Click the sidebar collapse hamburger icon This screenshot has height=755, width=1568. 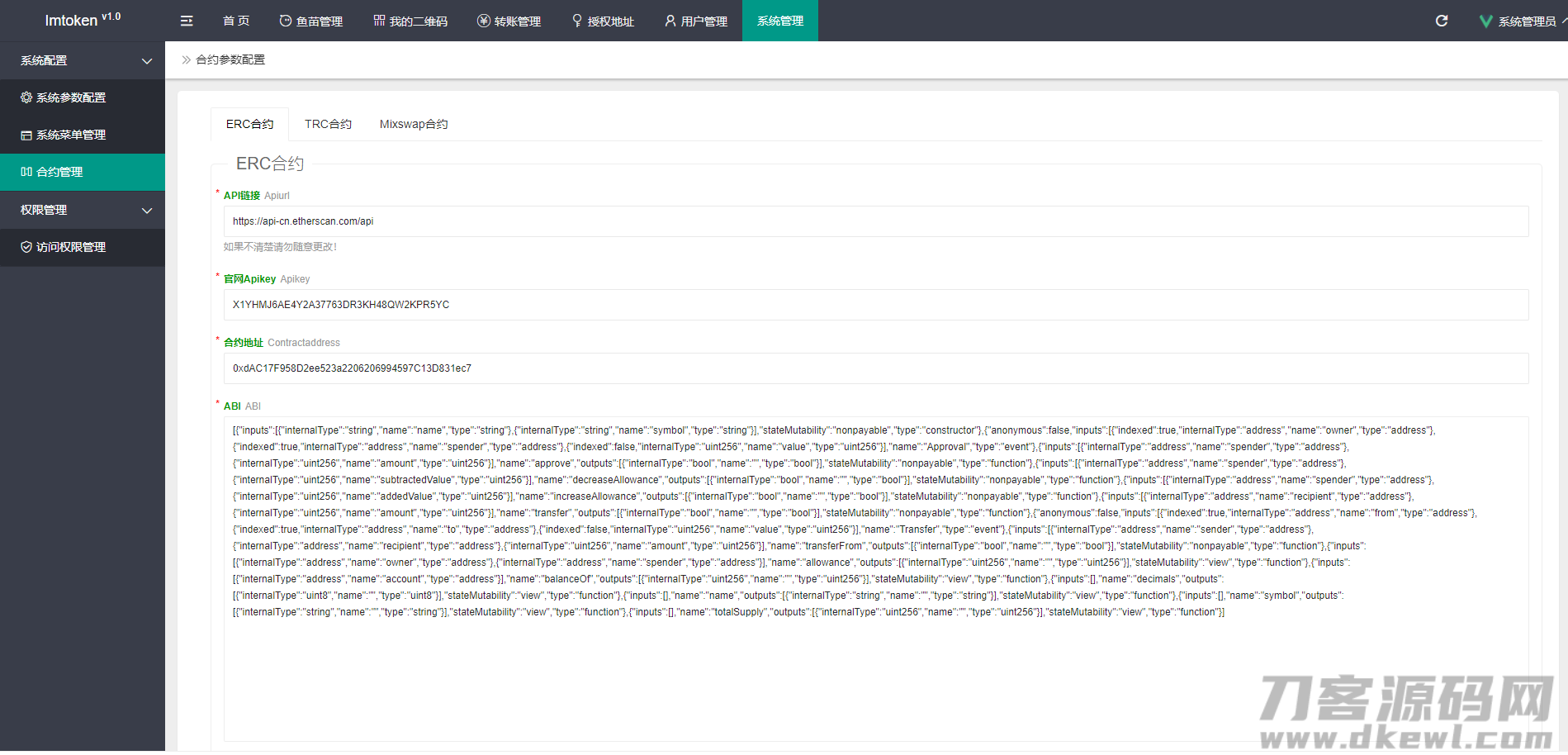pyautogui.click(x=187, y=21)
